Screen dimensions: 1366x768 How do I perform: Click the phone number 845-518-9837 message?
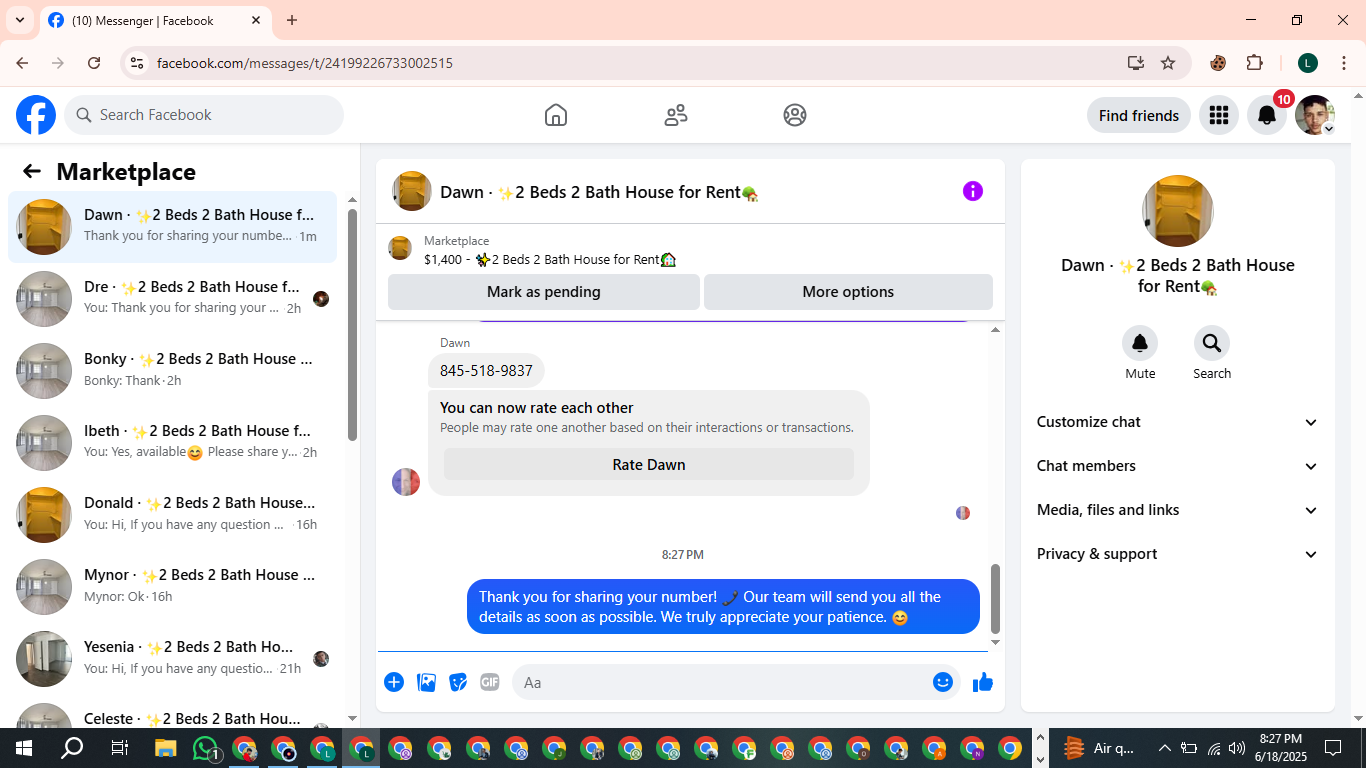tap(486, 371)
